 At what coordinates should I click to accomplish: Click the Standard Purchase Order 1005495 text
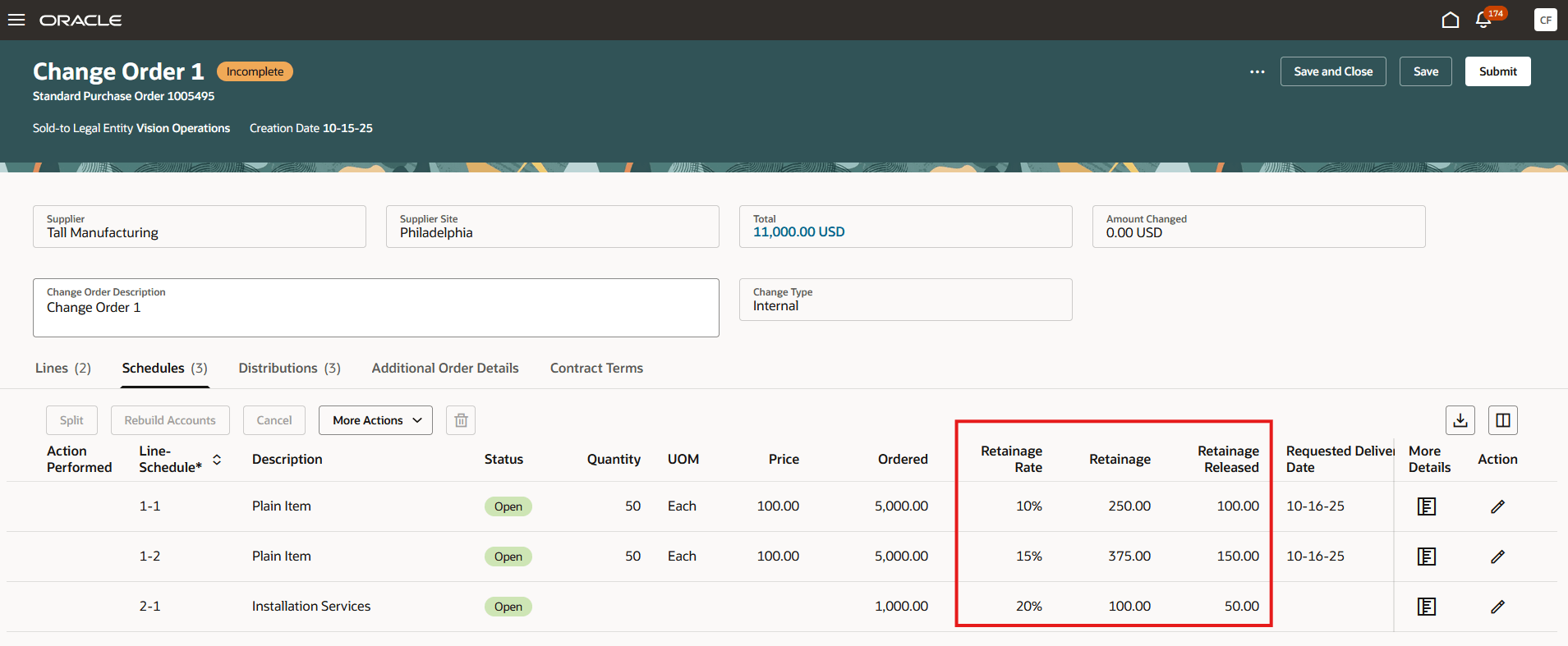(x=123, y=96)
